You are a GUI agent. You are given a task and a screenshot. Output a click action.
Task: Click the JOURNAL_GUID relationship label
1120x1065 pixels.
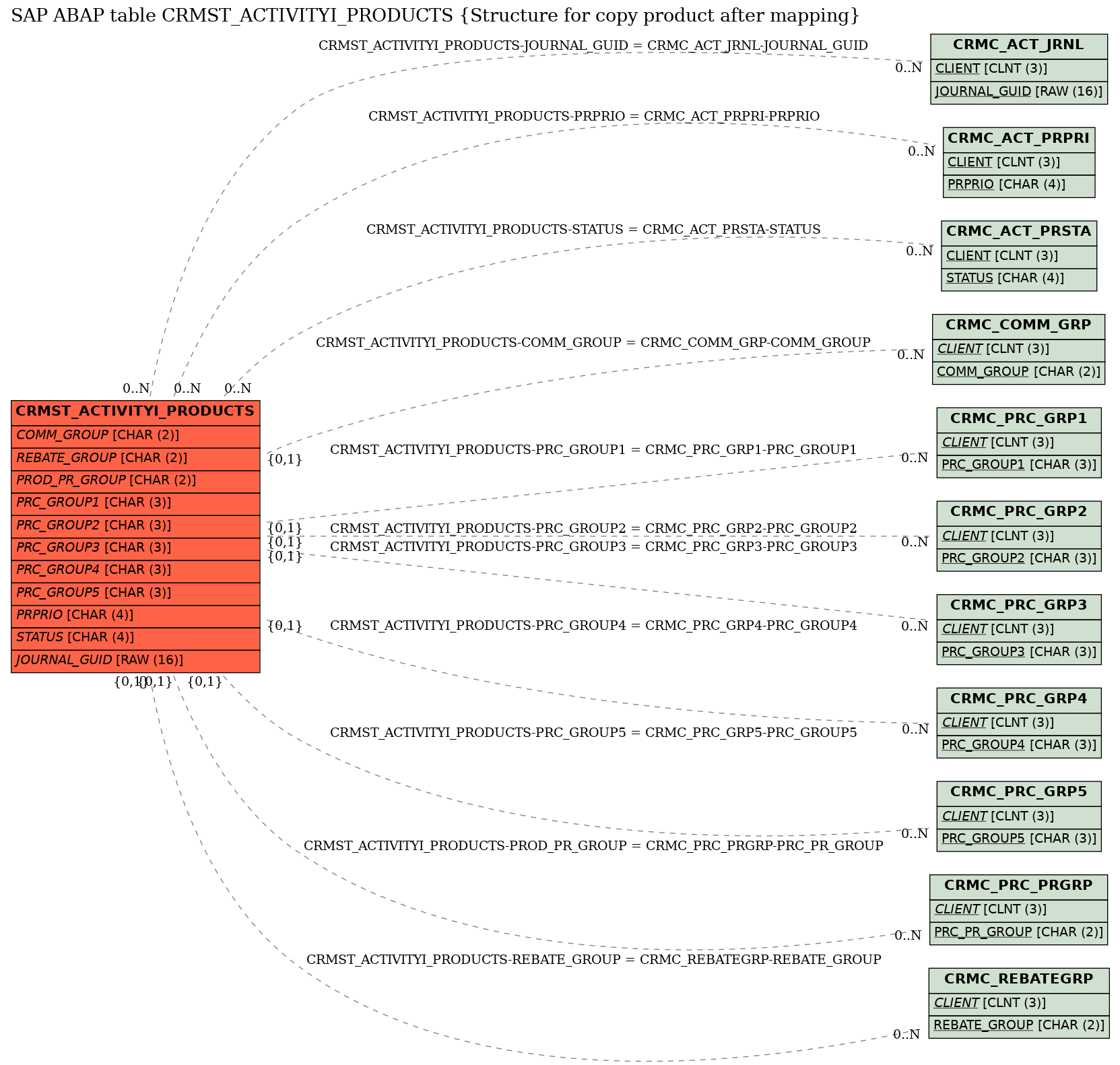(593, 46)
